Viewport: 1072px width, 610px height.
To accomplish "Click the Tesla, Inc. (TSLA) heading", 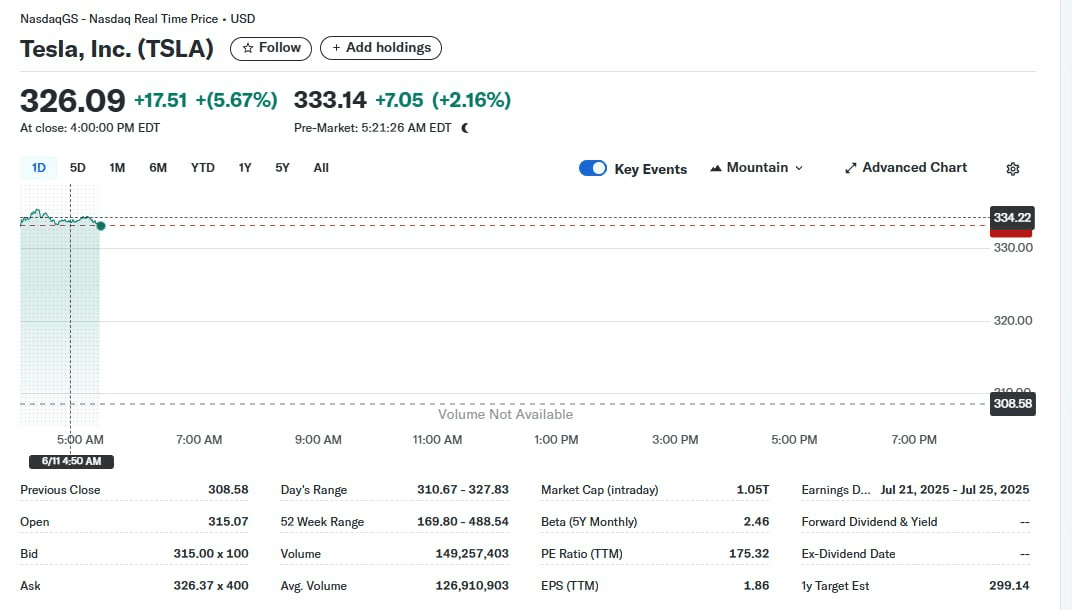I will [x=117, y=49].
